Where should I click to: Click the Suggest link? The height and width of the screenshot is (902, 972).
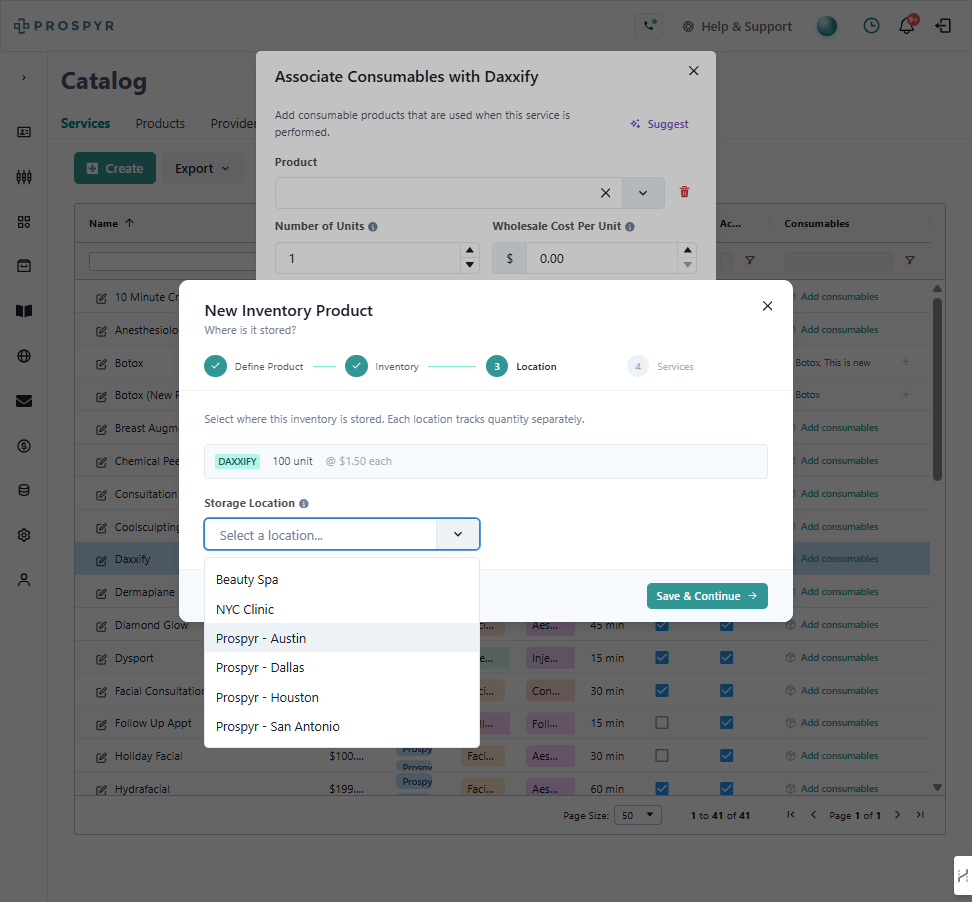(659, 124)
